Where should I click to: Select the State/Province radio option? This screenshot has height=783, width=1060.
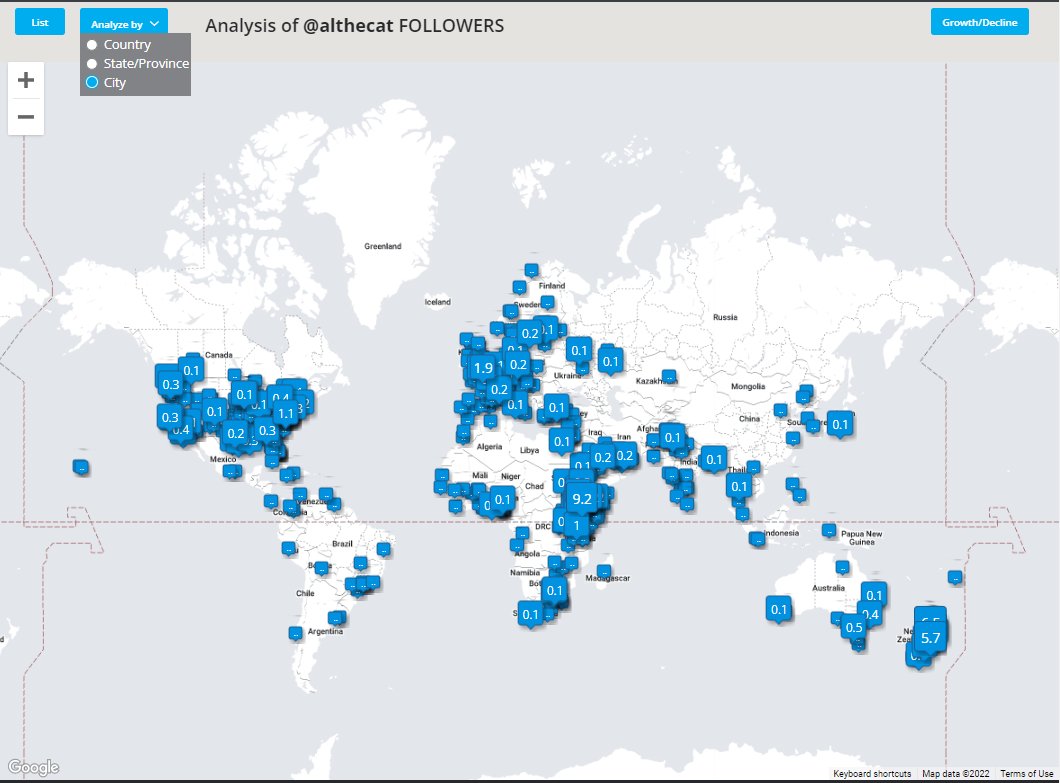pos(92,64)
